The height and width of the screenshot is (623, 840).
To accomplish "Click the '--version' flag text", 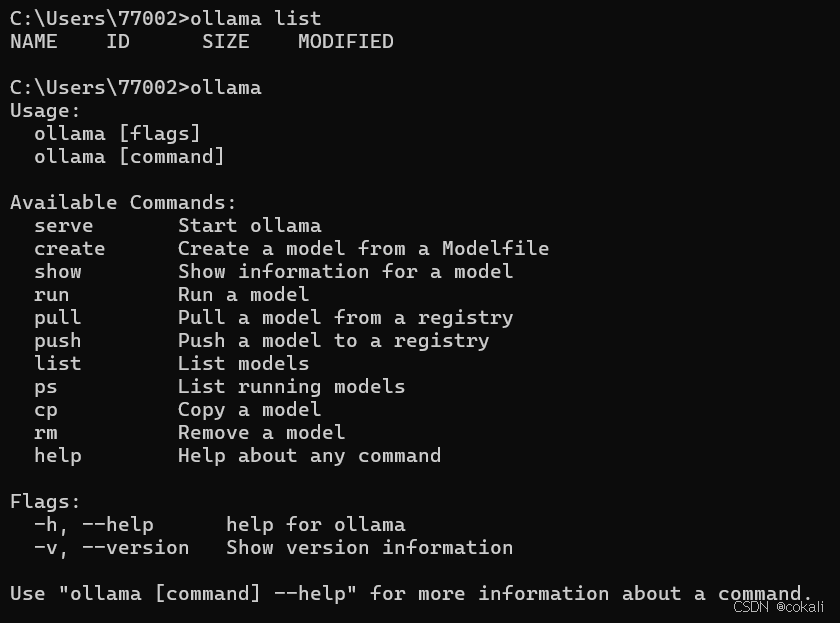I will click(136, 548).
